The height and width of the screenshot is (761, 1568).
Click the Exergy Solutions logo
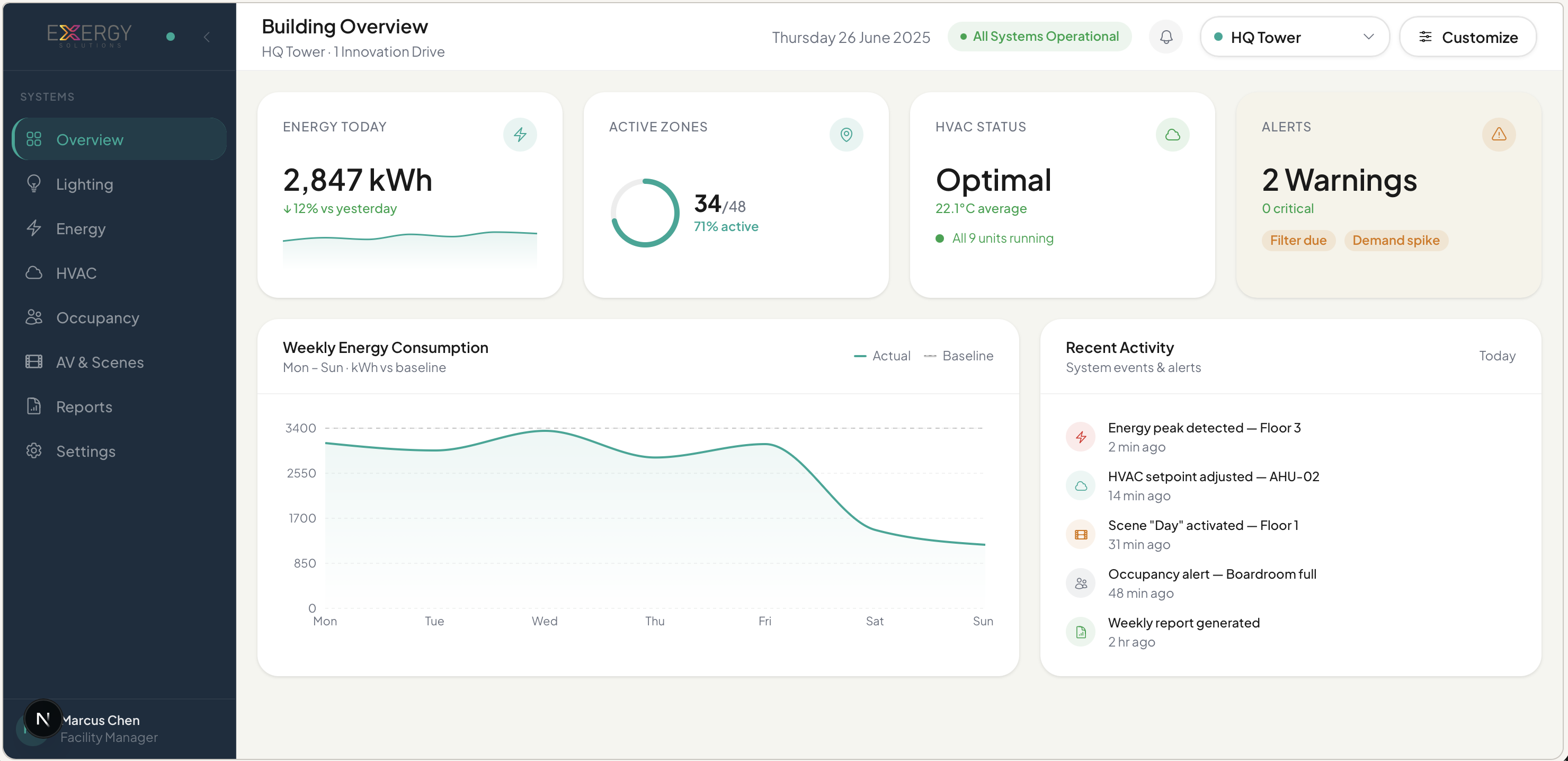pyautogui.click(x=90, y=36)
